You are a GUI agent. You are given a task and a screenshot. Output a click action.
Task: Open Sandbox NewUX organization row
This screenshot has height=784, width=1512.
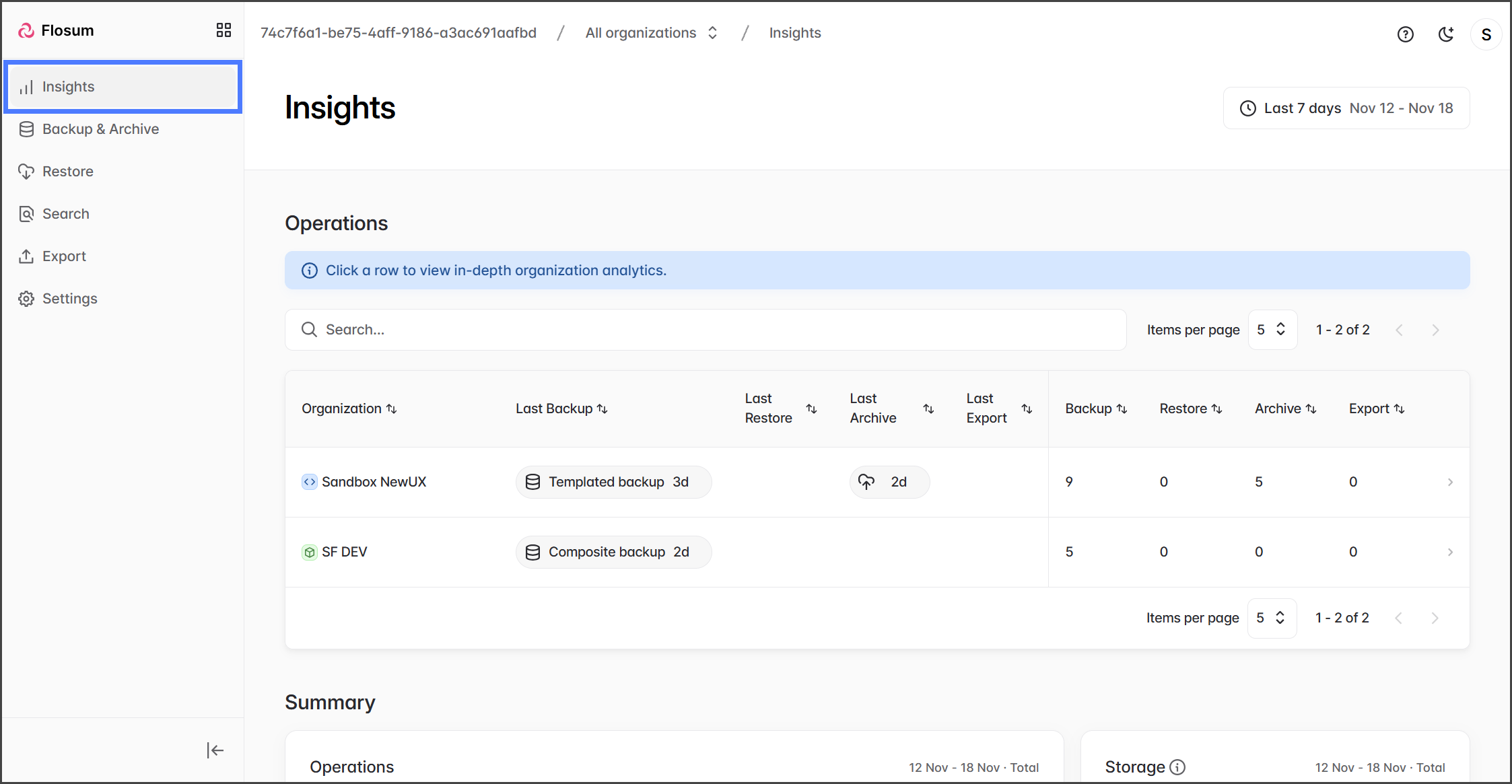click(374, 482)
